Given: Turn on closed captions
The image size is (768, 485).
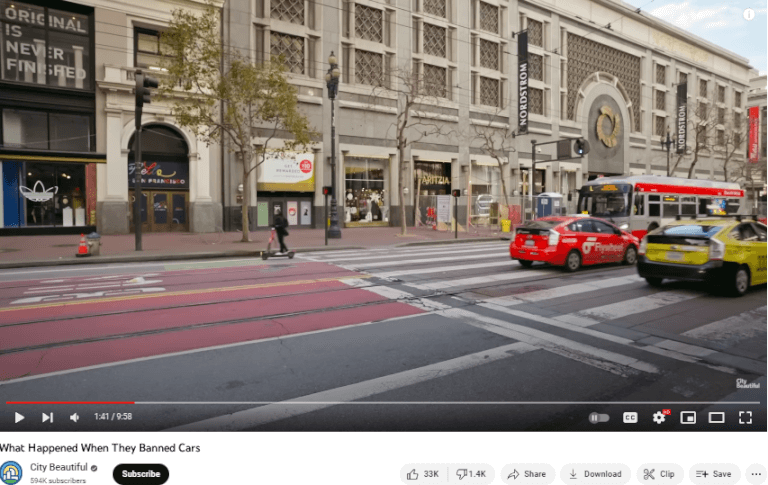Looking at the screenshot, I should pyautogui.click(x=630, y=417).
